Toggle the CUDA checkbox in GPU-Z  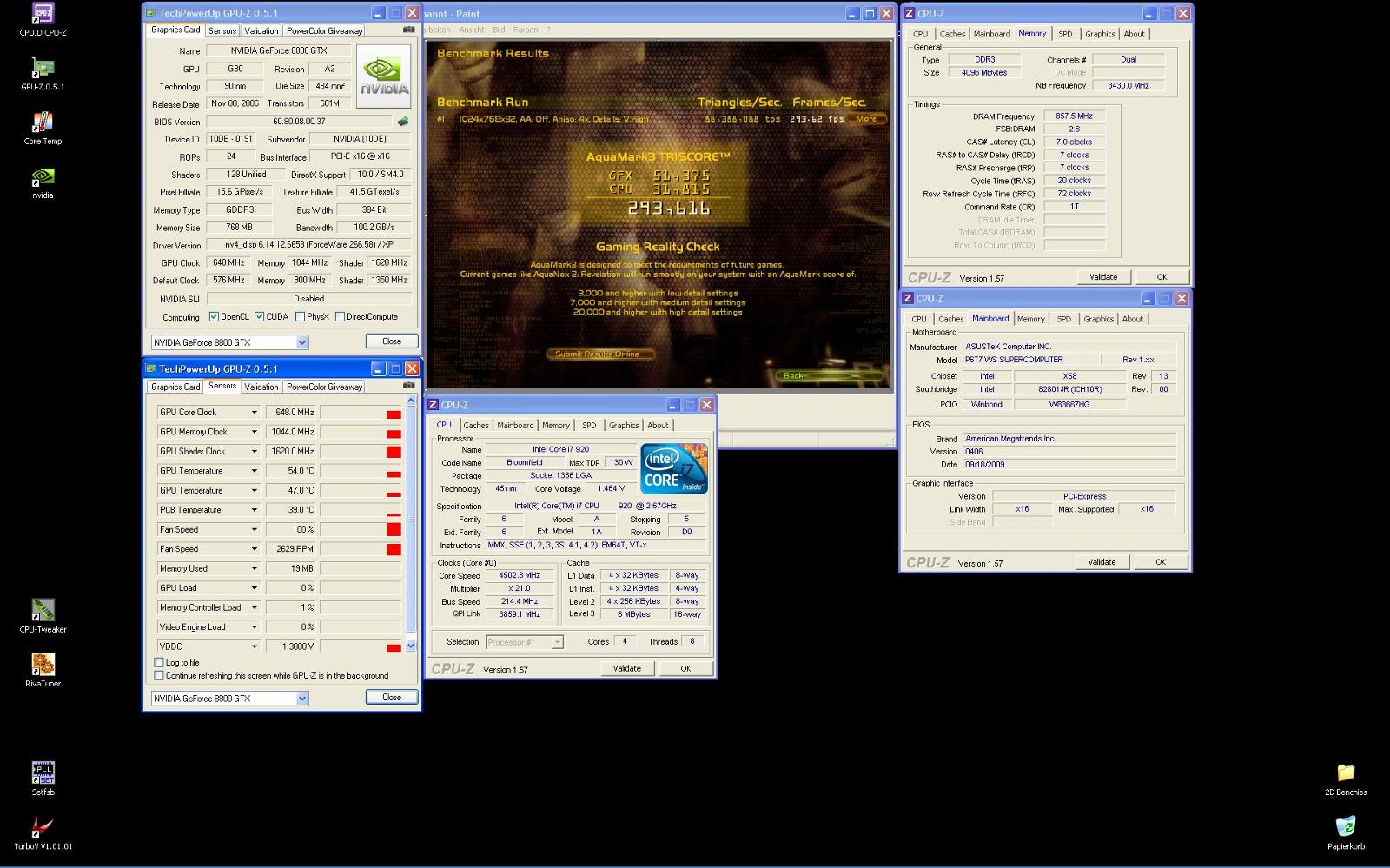[259, 316]
